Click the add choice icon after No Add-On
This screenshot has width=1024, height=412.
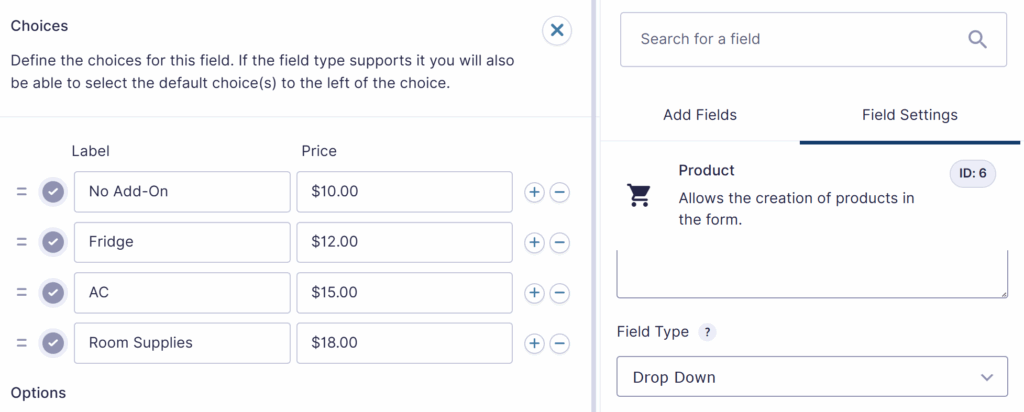(x=534, y=192)
